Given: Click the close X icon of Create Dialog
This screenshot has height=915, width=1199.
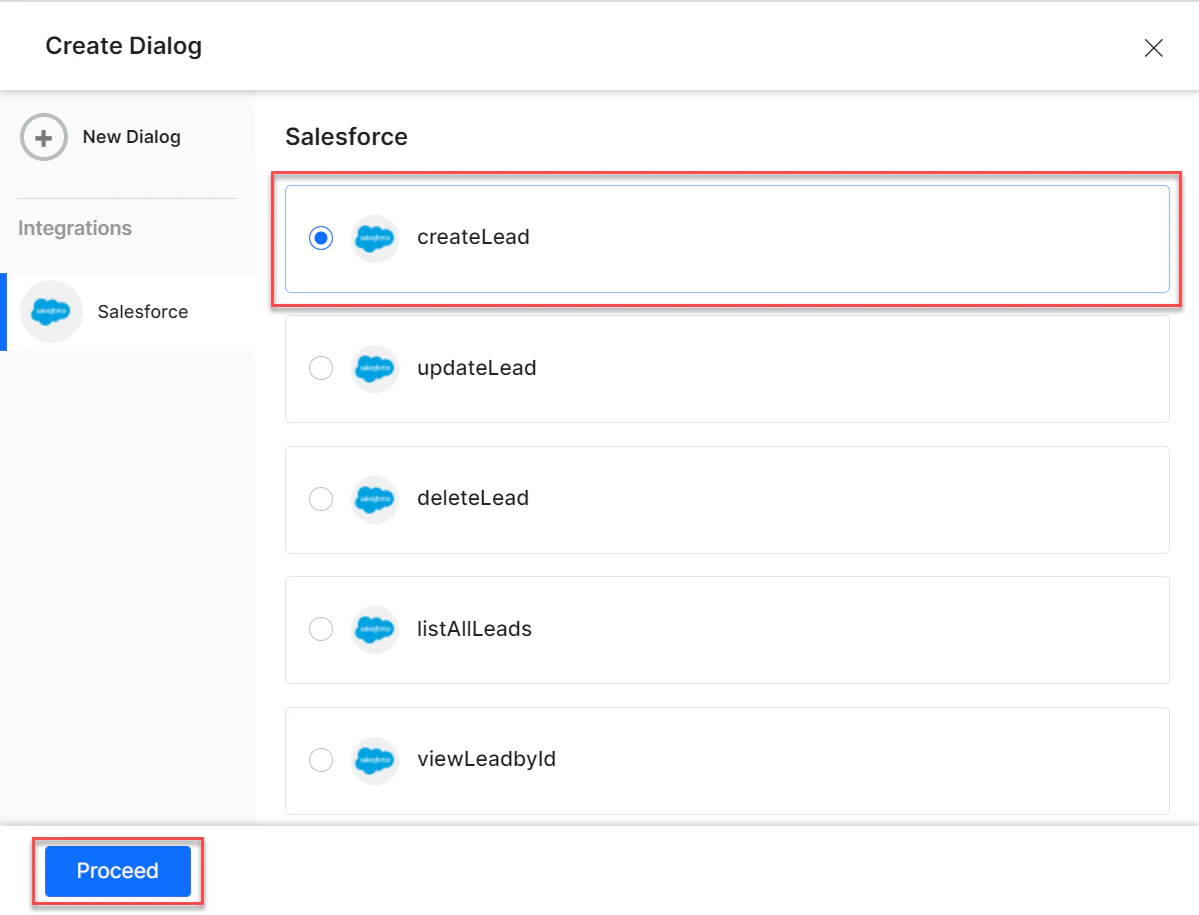Looking at the screenshot, I should 1153,47.
